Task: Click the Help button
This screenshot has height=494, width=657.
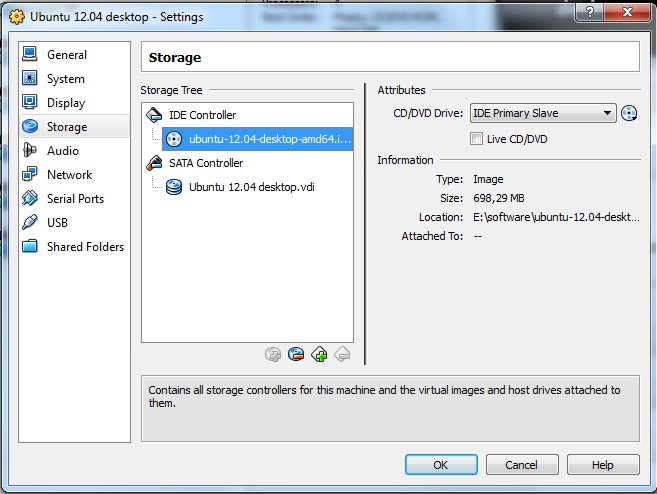Action: tap(603, 465)
